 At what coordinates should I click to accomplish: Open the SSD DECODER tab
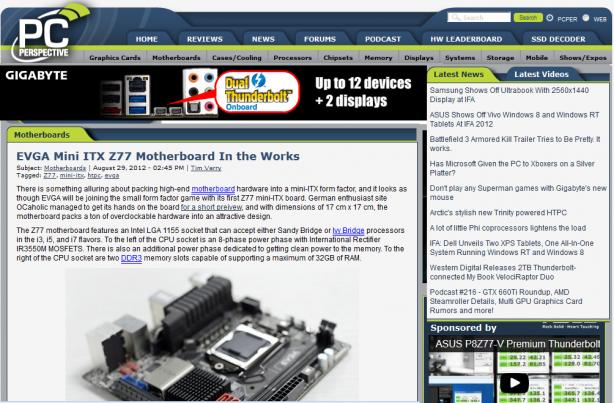(558, 39)
